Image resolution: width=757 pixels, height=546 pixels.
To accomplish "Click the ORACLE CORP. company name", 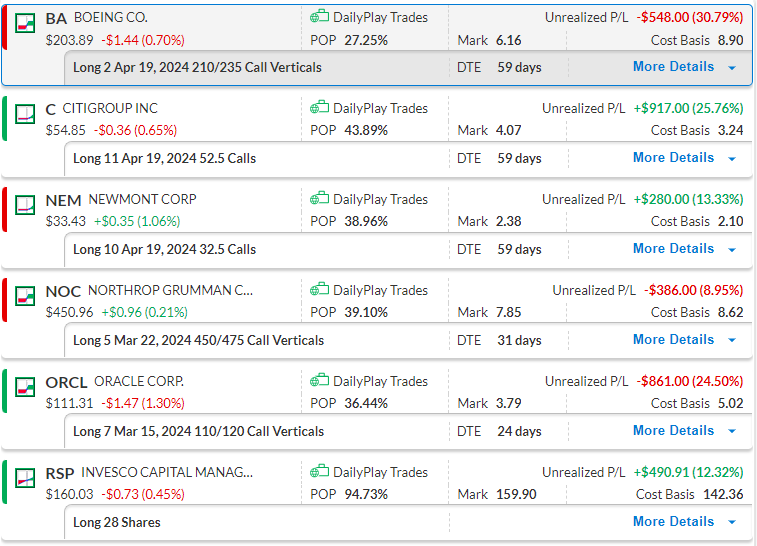I will click(139, 381).
